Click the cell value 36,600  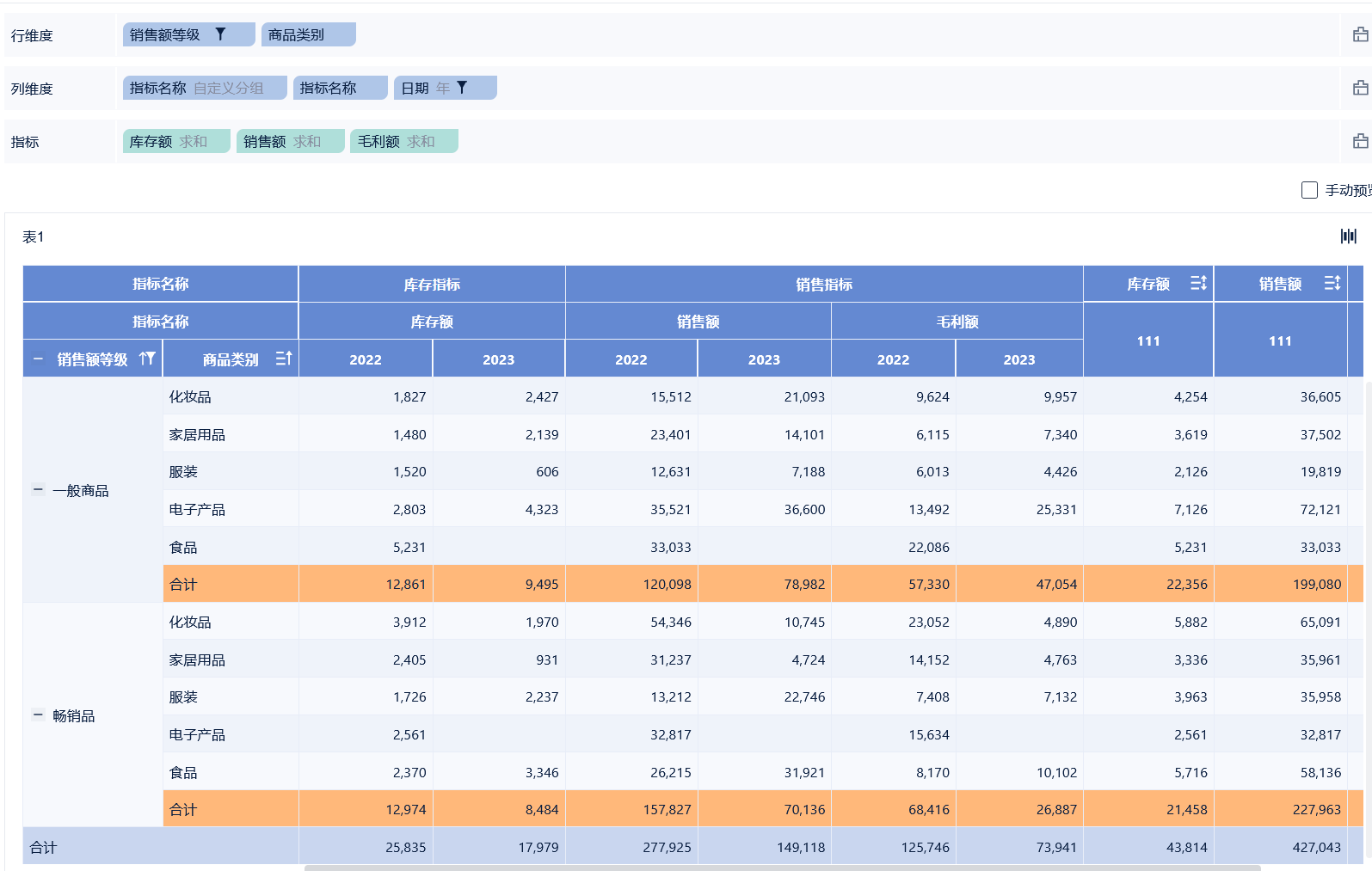point(804,509)
